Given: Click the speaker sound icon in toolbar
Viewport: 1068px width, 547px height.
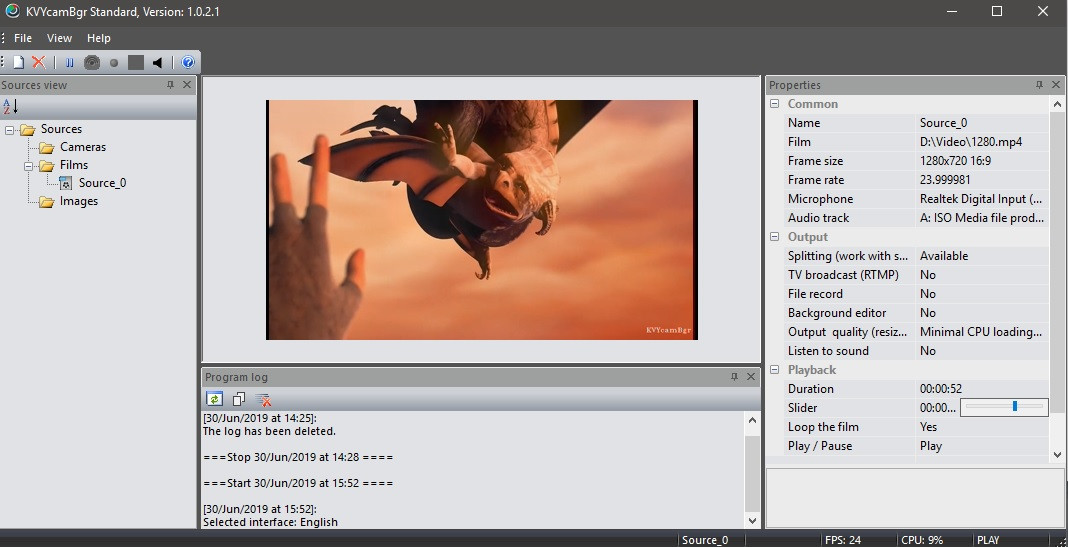Looking at the screenshot, I should pos(158,63).
